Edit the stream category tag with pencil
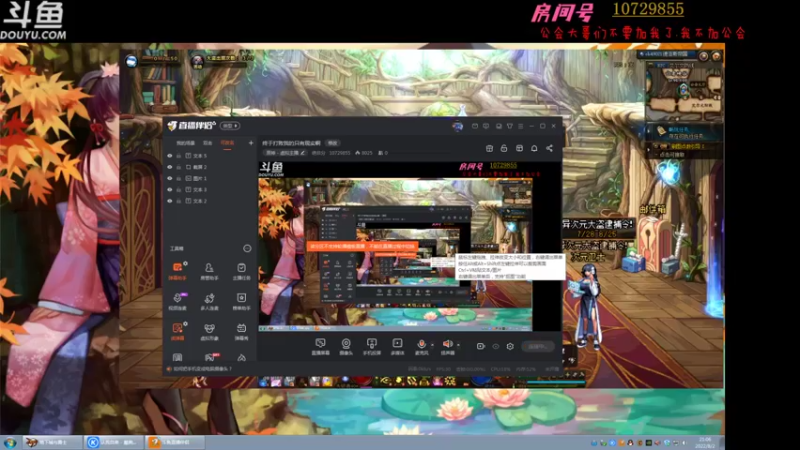Screen dimensions: 800x450 coord(285,153)
